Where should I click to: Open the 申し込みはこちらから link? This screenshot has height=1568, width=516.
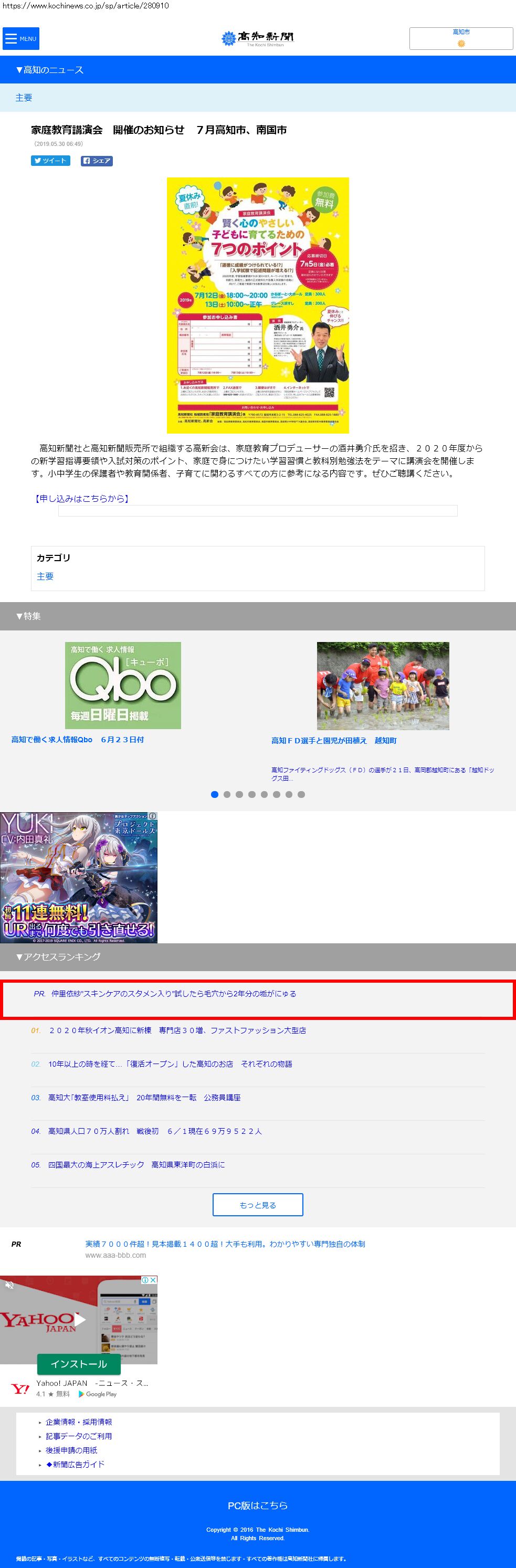81,499
